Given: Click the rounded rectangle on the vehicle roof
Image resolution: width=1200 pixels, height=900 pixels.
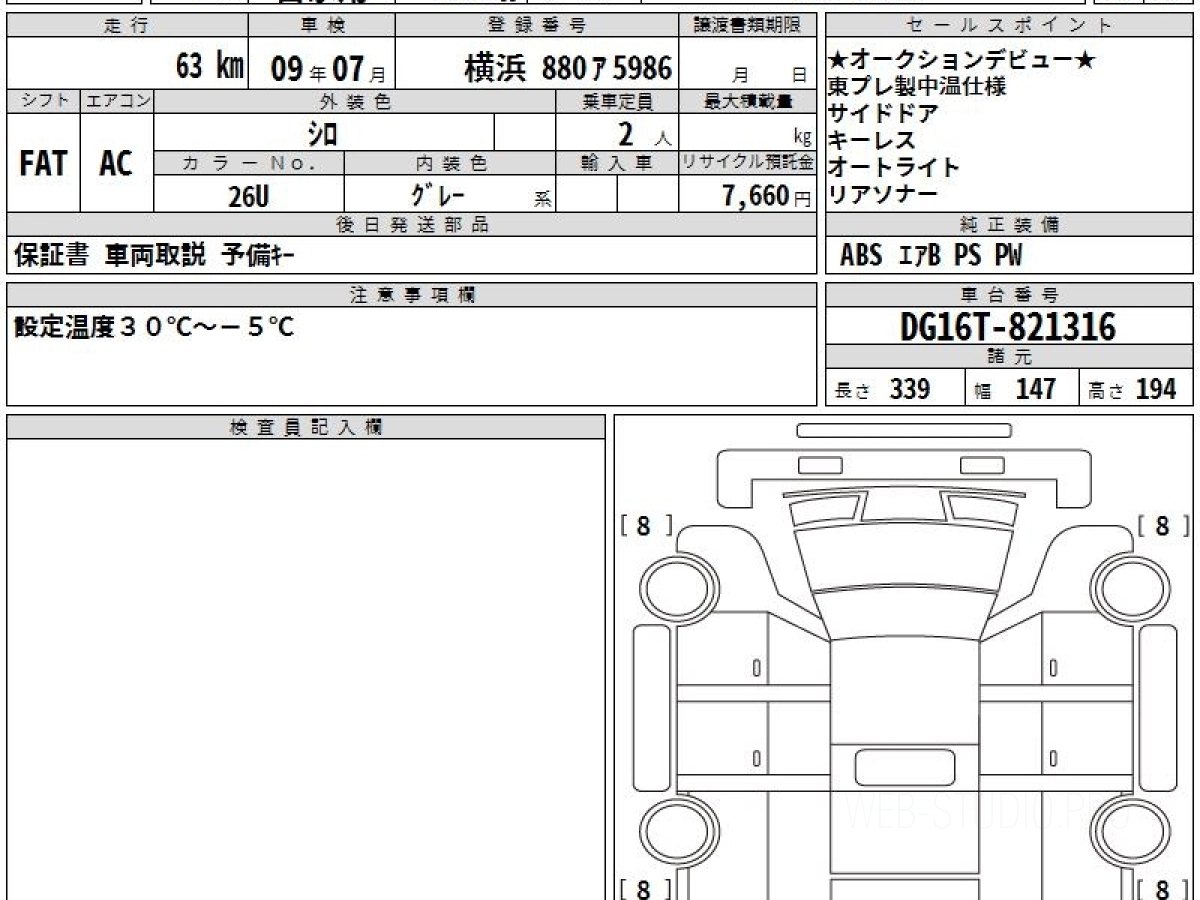Looking at the screenshot, I should coord(896,767).
